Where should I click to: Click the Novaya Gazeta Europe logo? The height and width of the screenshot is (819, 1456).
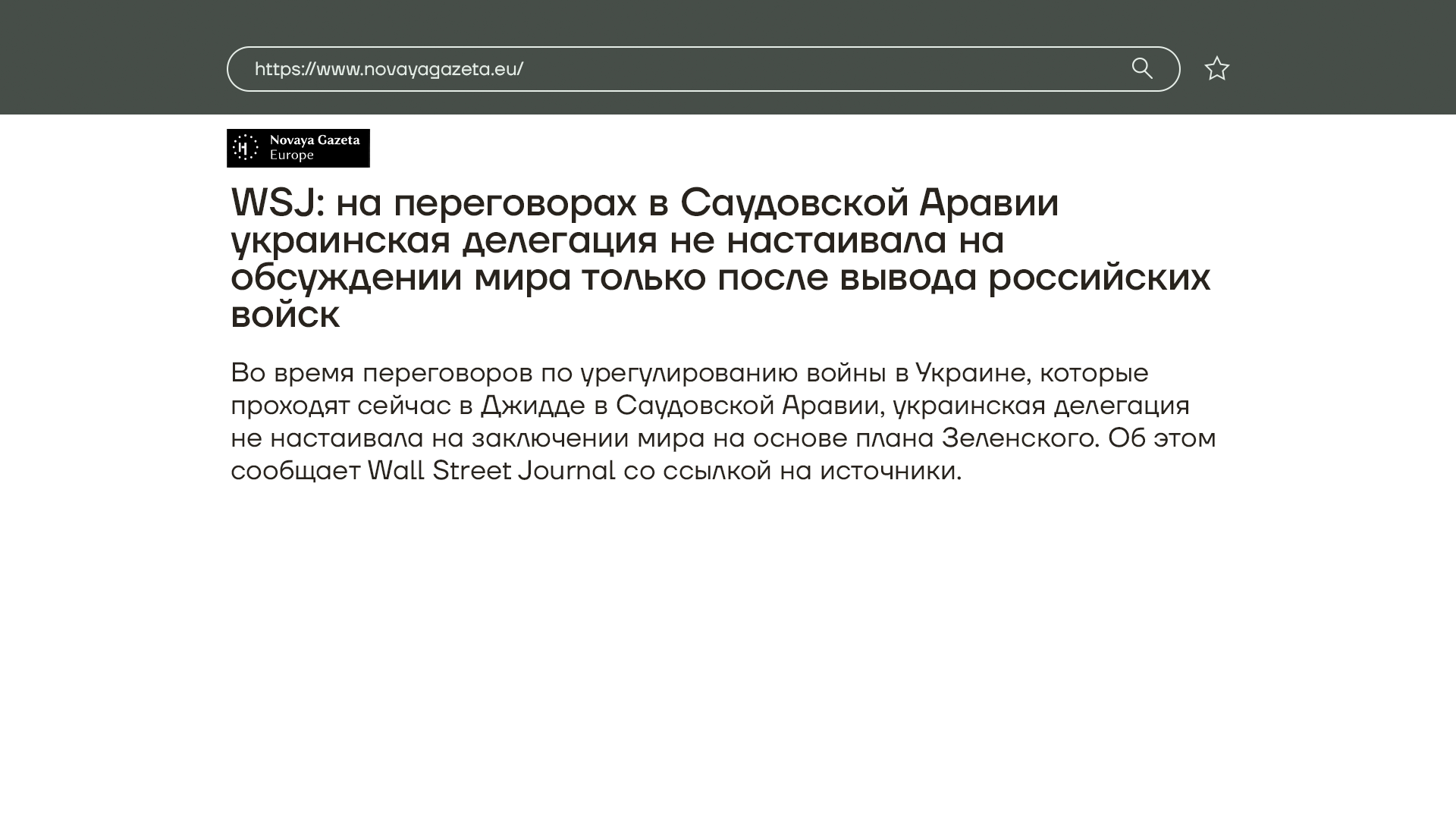[298, 148]
